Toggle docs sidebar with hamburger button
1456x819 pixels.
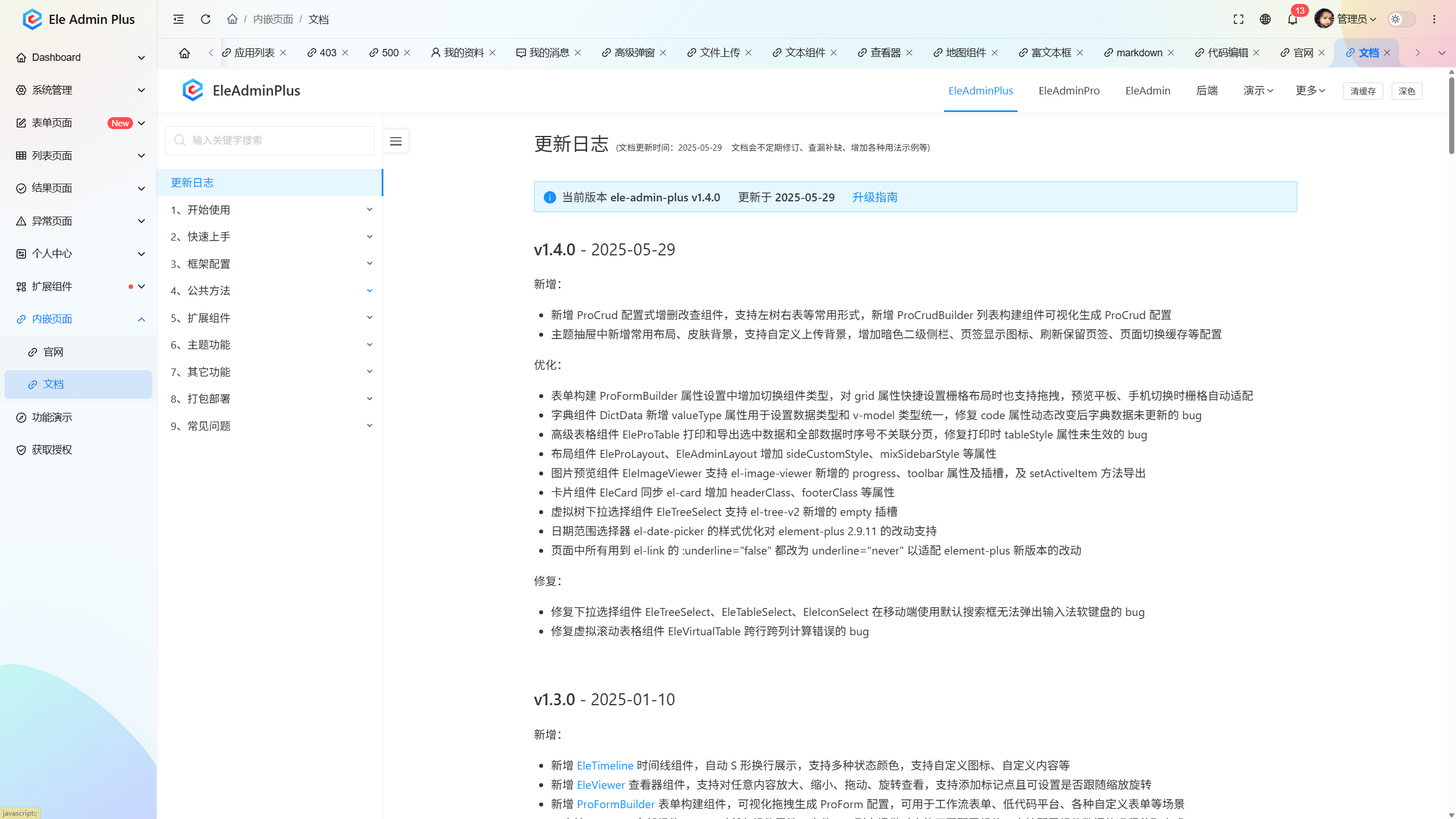(x=396, y=141)
